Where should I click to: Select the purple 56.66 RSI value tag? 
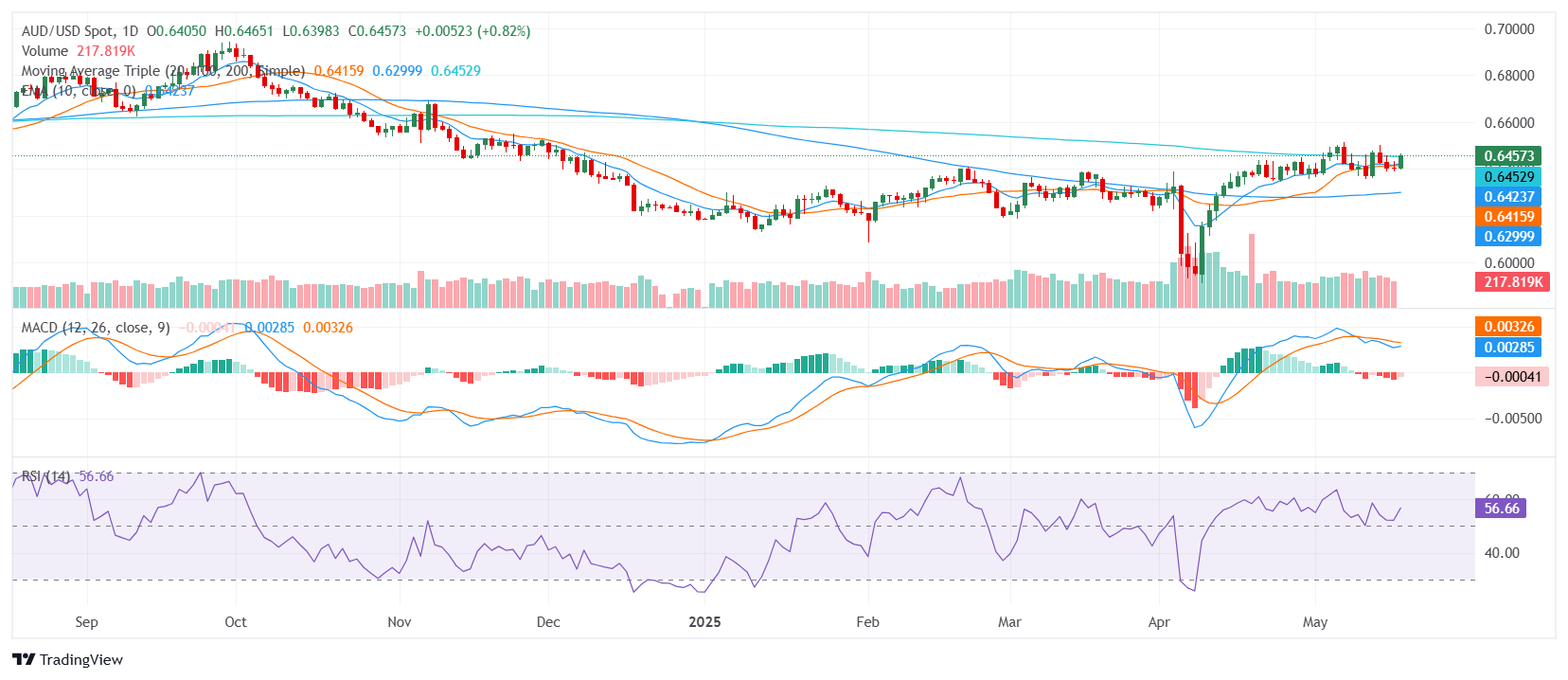coord(1501,509)
